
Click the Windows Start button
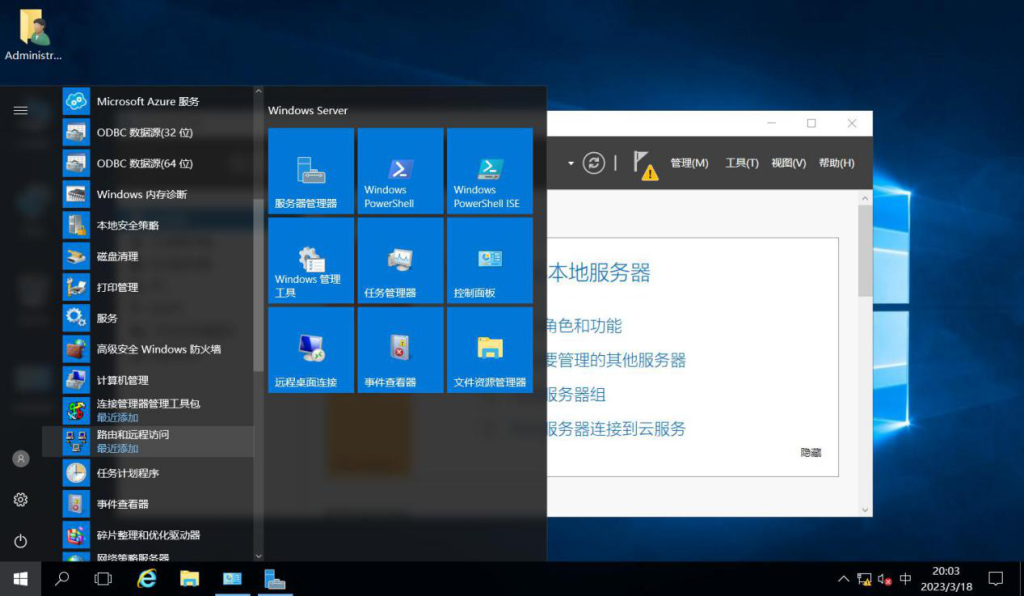coord(20,579)
